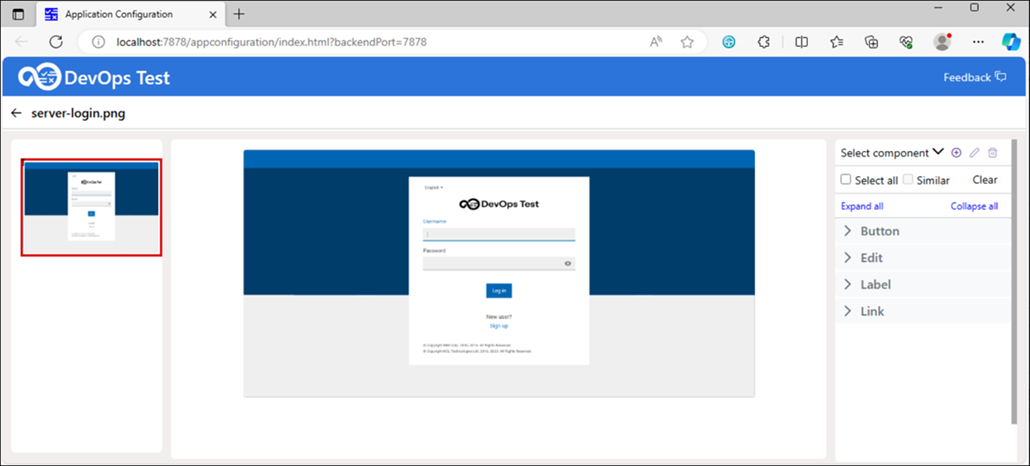Click the Feedback chat icon
1030x466 pixels.
(1000, 77)
